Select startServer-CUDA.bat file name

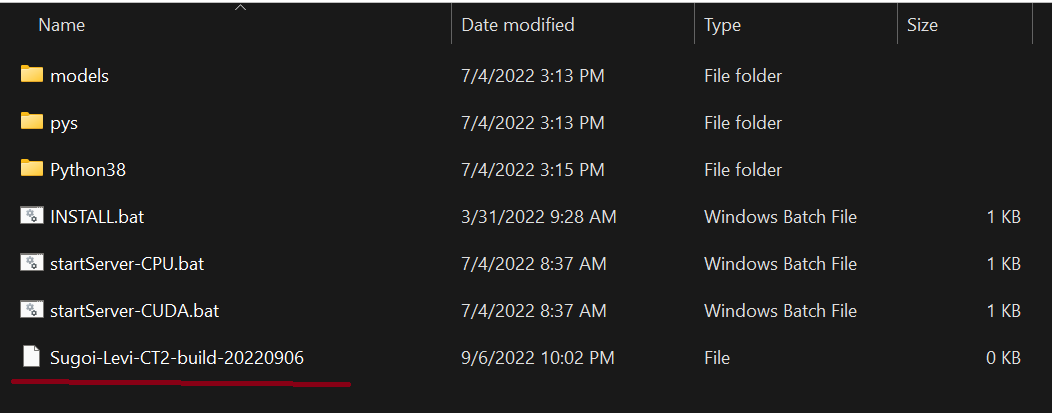[134, 311]
